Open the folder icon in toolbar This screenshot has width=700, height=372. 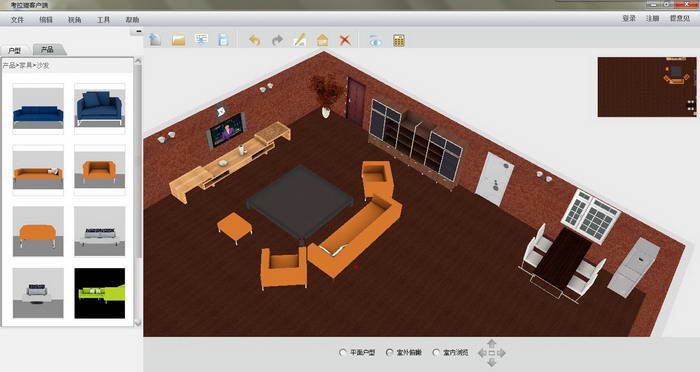coord(178,40)
